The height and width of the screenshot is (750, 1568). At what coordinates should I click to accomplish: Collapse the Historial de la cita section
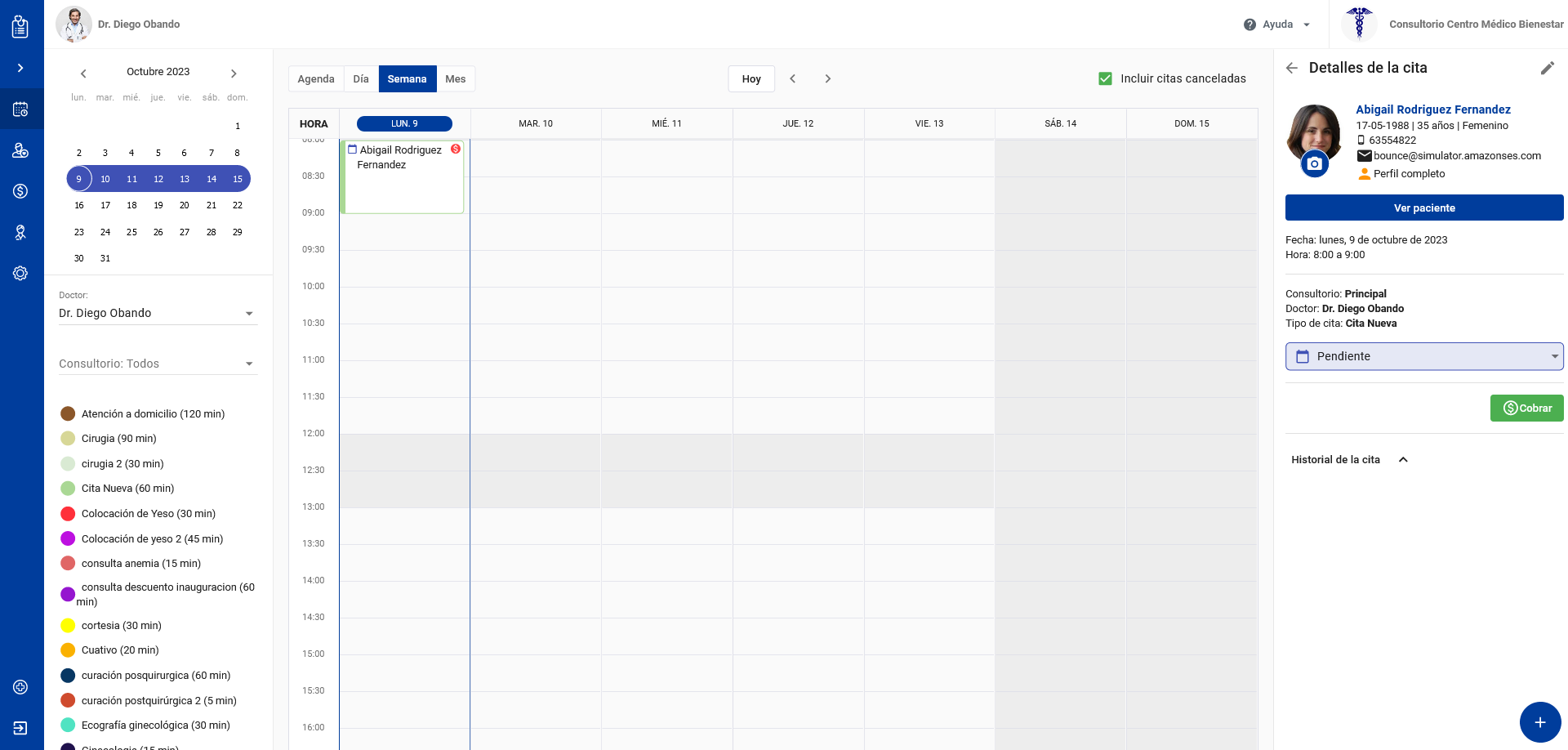click(1403, 460)
